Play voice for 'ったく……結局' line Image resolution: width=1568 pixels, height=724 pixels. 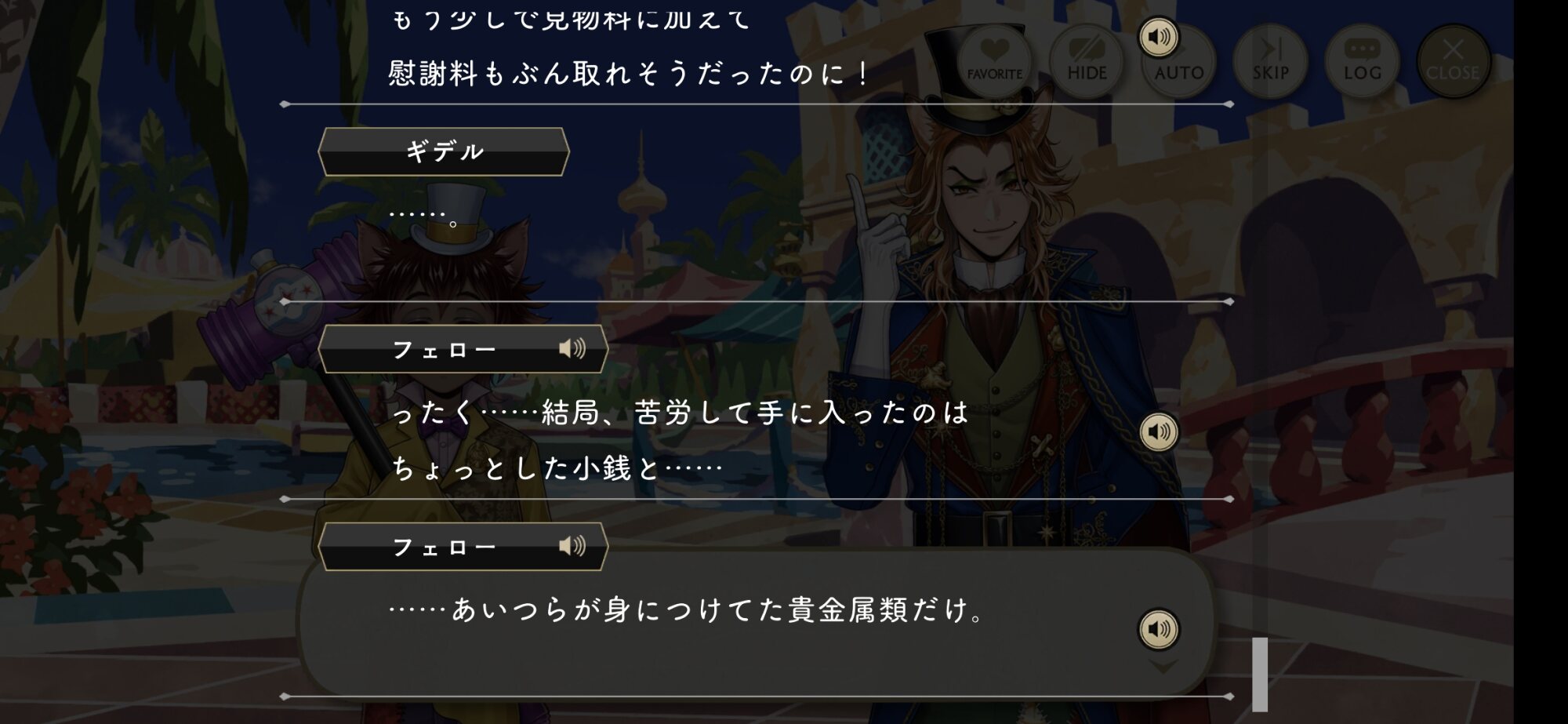(x=1159, y=431)
